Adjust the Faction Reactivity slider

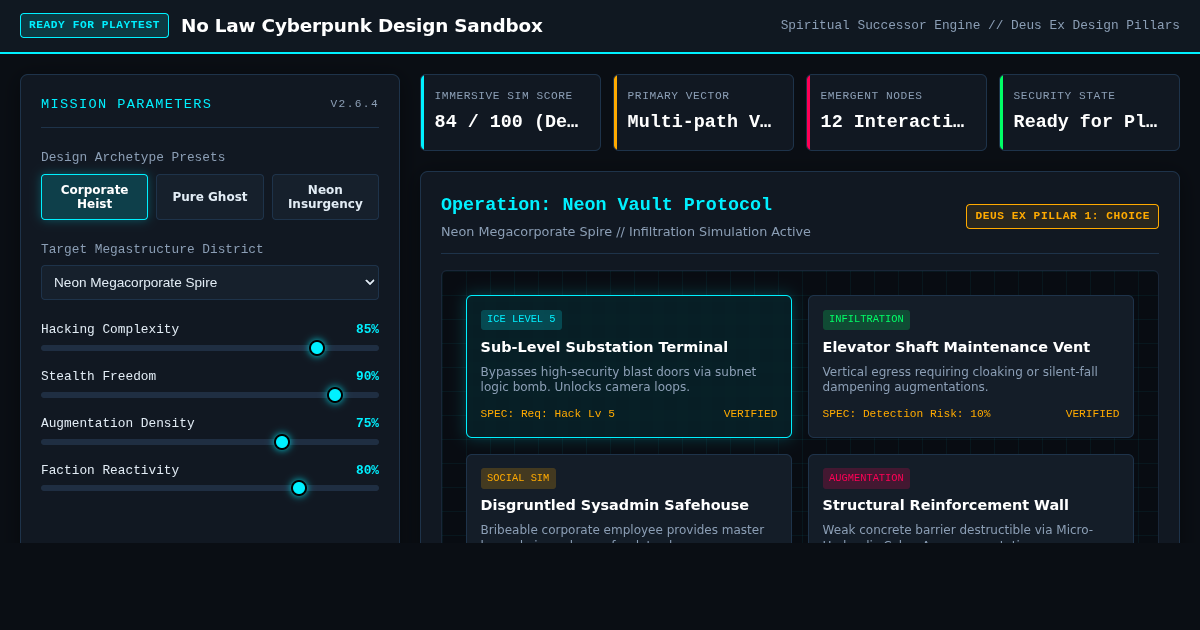click(210, 488)
